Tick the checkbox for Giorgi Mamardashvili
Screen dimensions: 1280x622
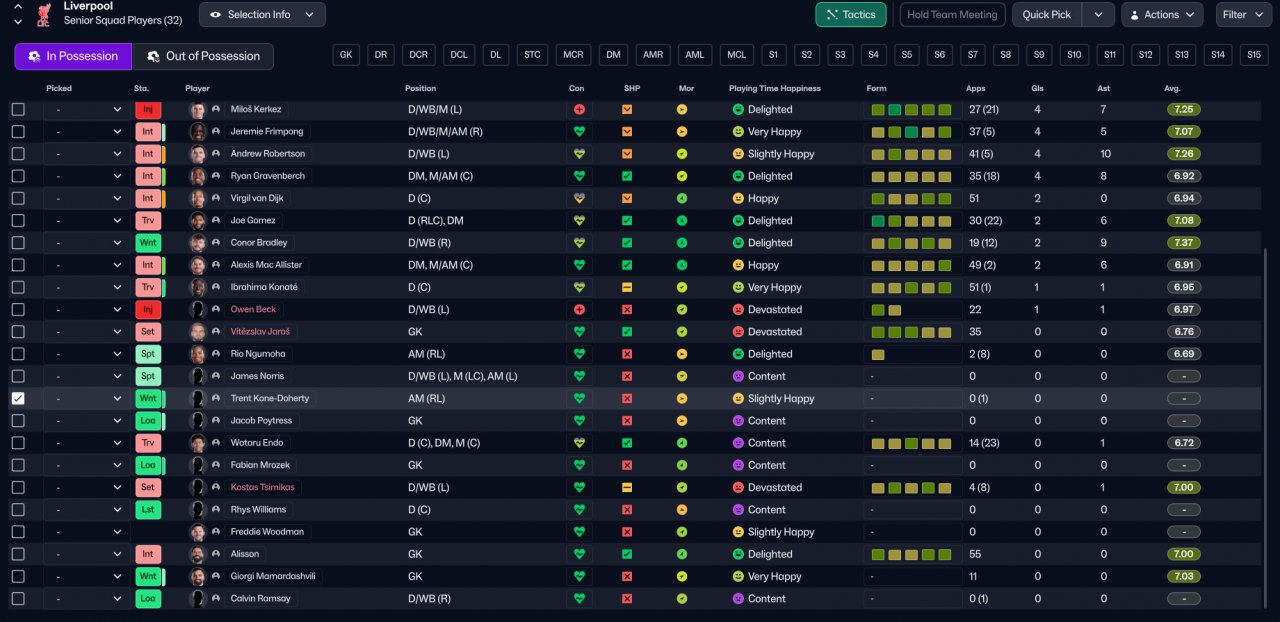tap(18, 576)
